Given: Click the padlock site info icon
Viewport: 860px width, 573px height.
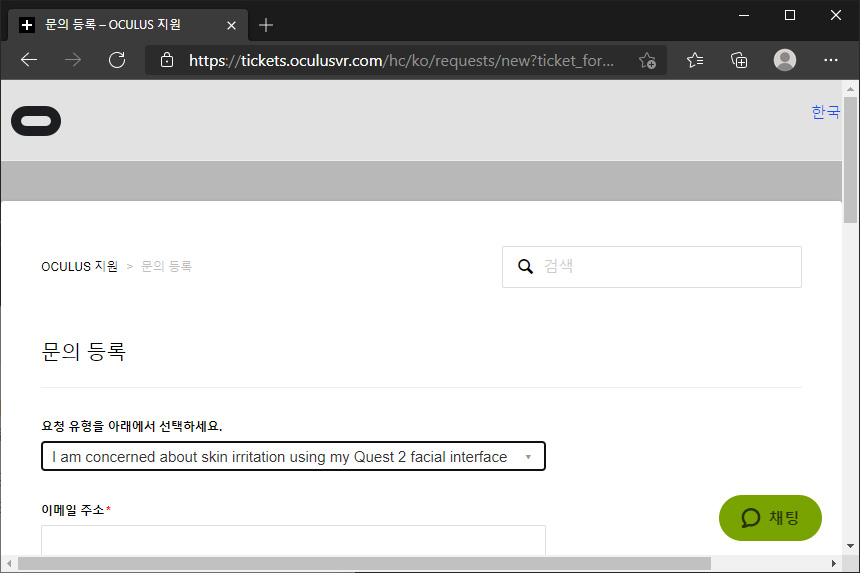Looking at the screenshot, I should 167,60.
